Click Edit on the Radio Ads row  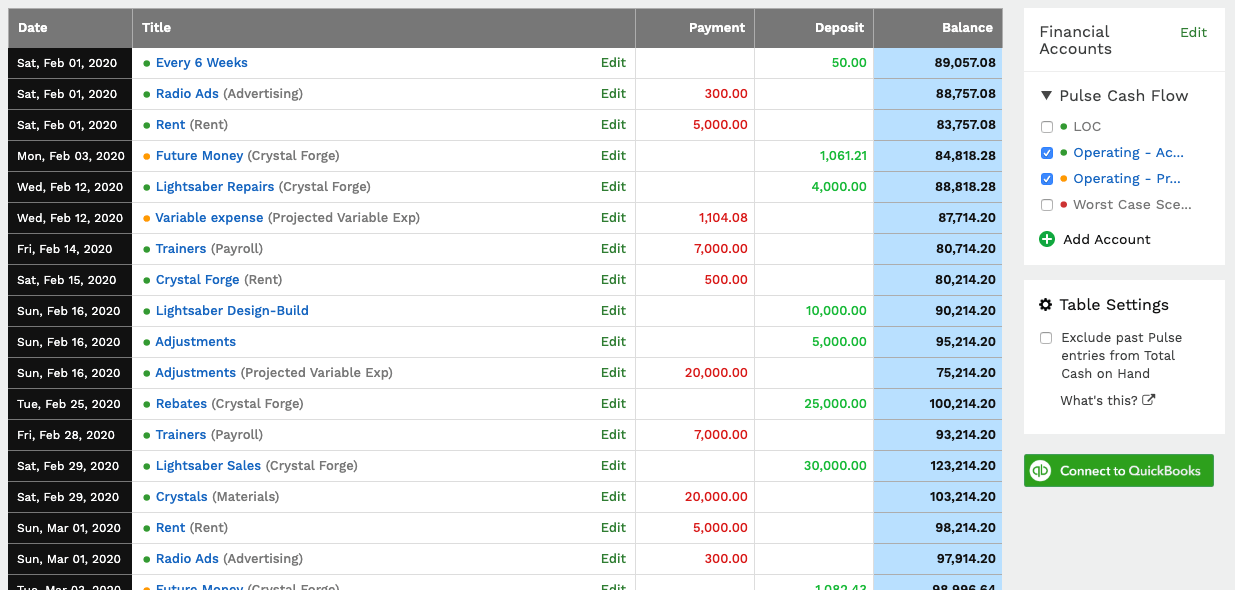tap(613, 93)
